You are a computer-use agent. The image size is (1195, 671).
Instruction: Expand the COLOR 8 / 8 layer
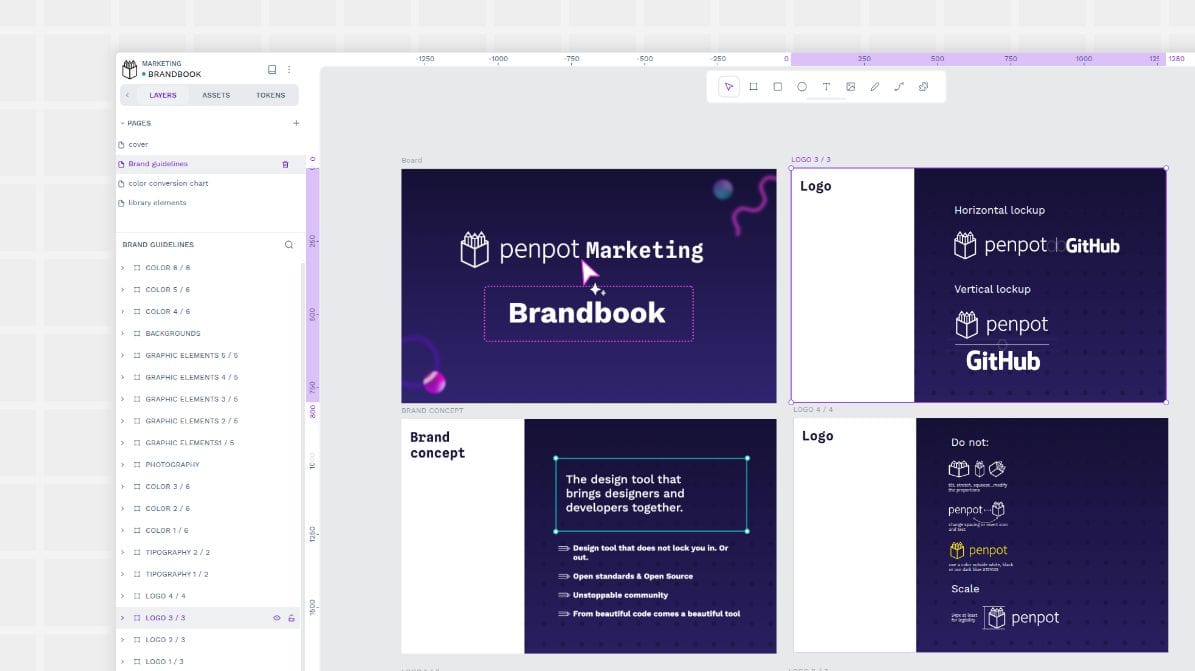click(121, 267)
